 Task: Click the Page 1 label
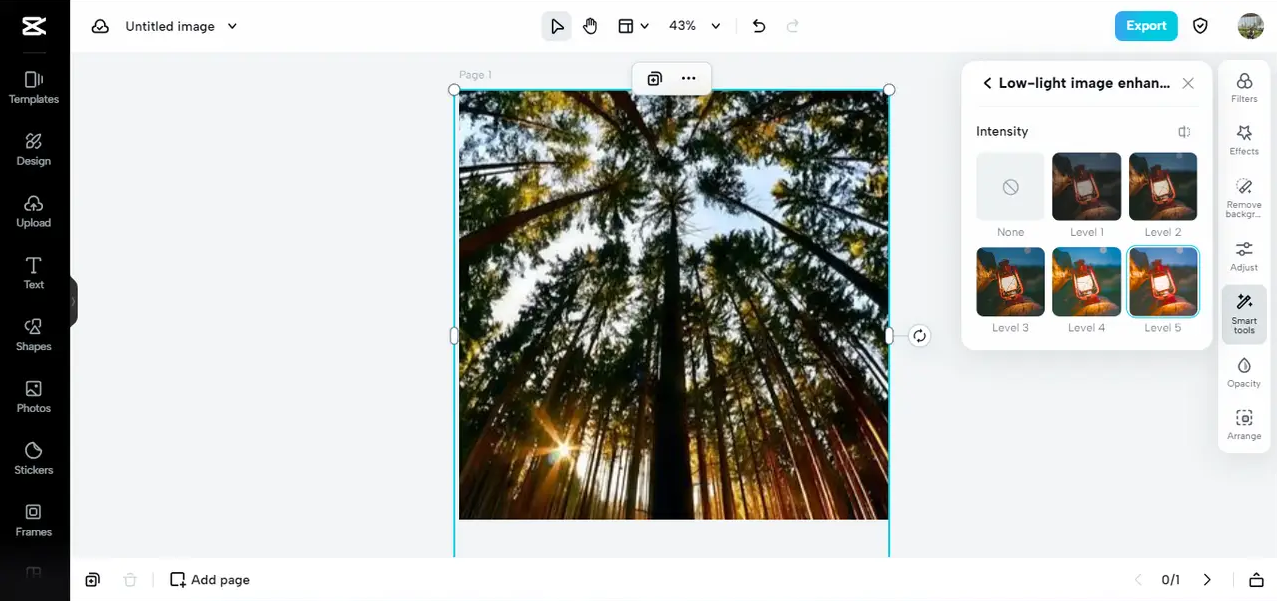pyautogui.click(x=475, y=75)
